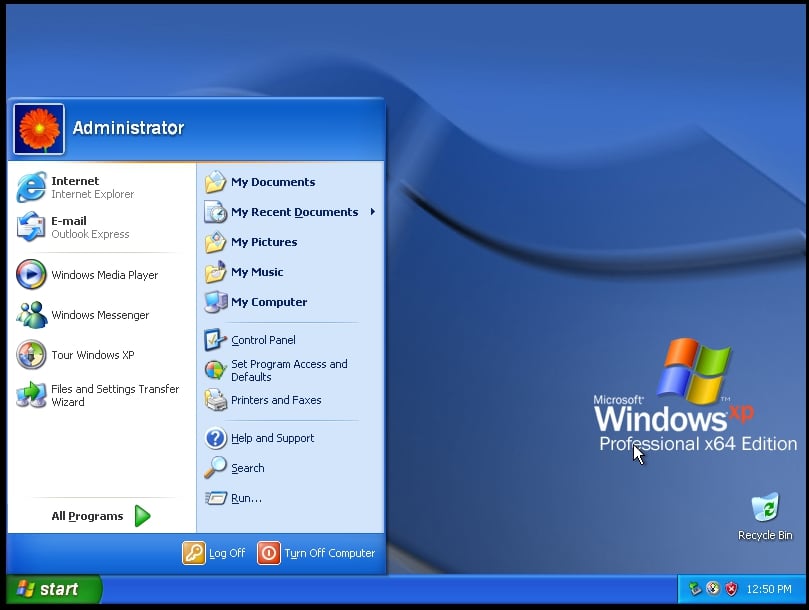Viewport: 809px width, 610px height.
Task: Open Files and Settings Transfer Wizard icon
Action: (x=31, y=395)
